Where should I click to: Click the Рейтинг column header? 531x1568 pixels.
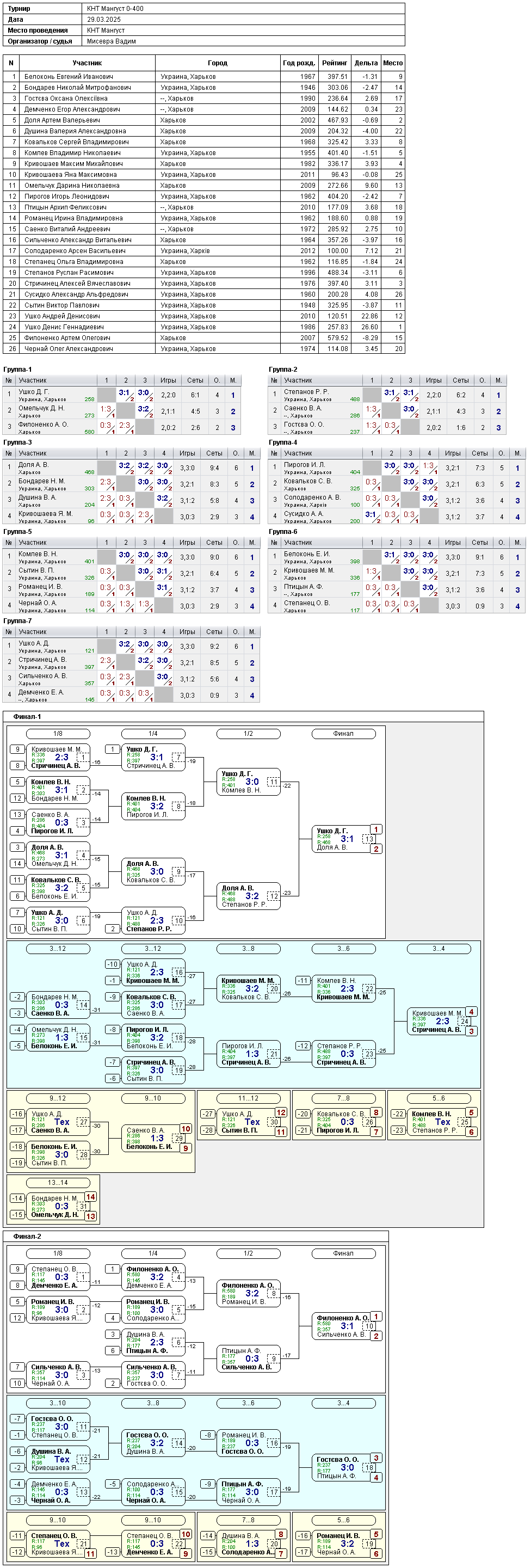[335, 63]
